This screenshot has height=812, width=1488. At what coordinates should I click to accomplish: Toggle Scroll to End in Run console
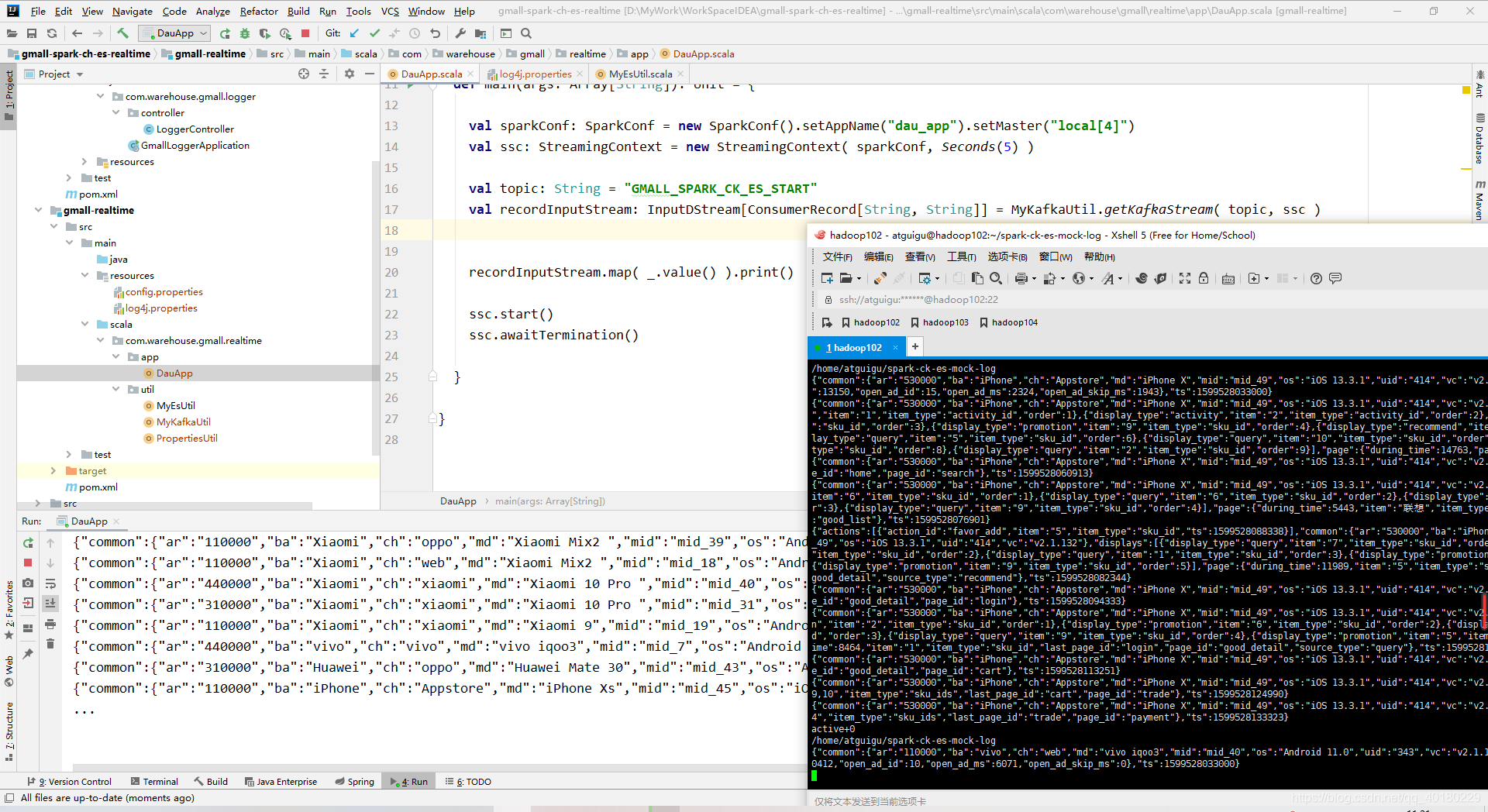50,604
